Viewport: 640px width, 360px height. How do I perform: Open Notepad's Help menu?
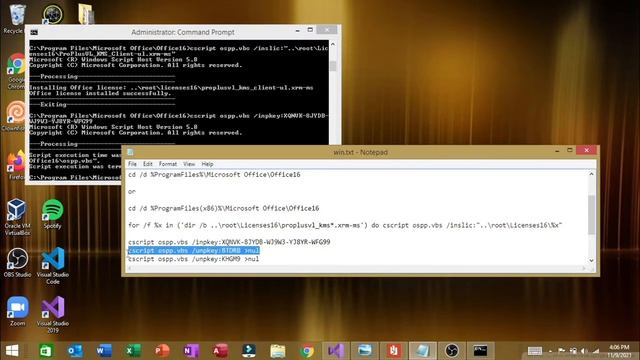(x=207, y=164)
